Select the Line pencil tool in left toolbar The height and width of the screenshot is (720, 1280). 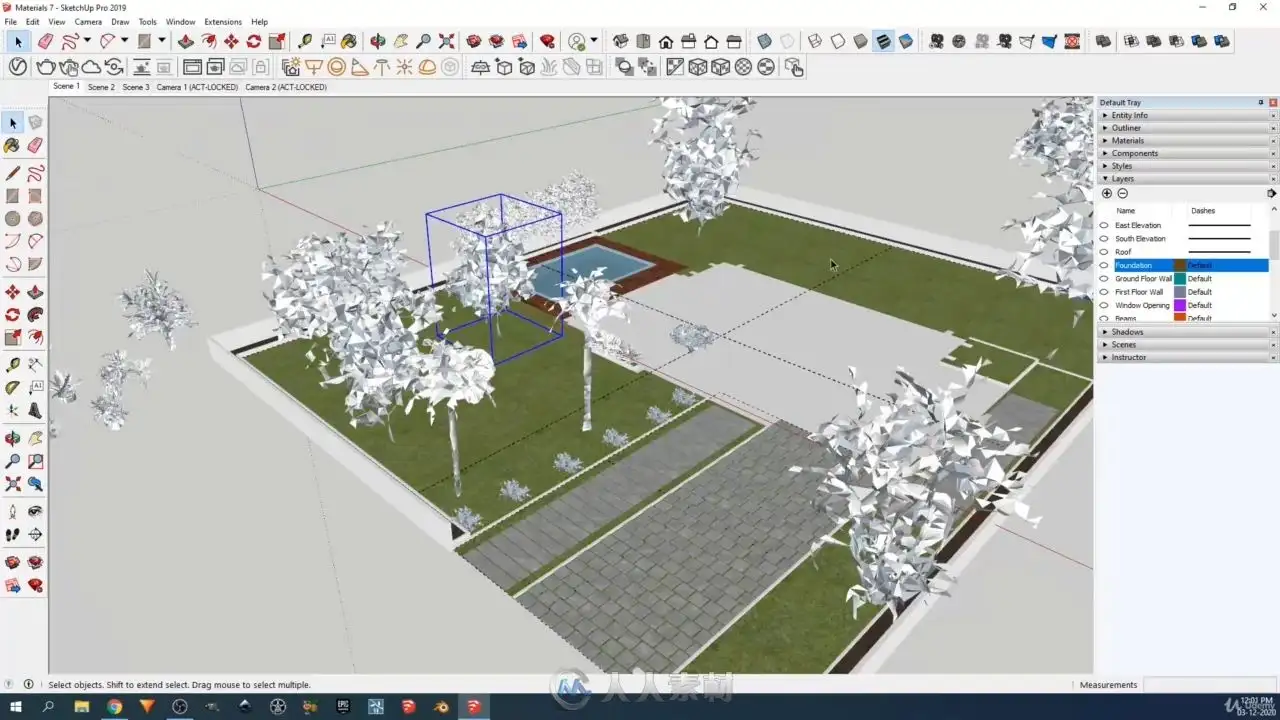(x=13, y=174)
